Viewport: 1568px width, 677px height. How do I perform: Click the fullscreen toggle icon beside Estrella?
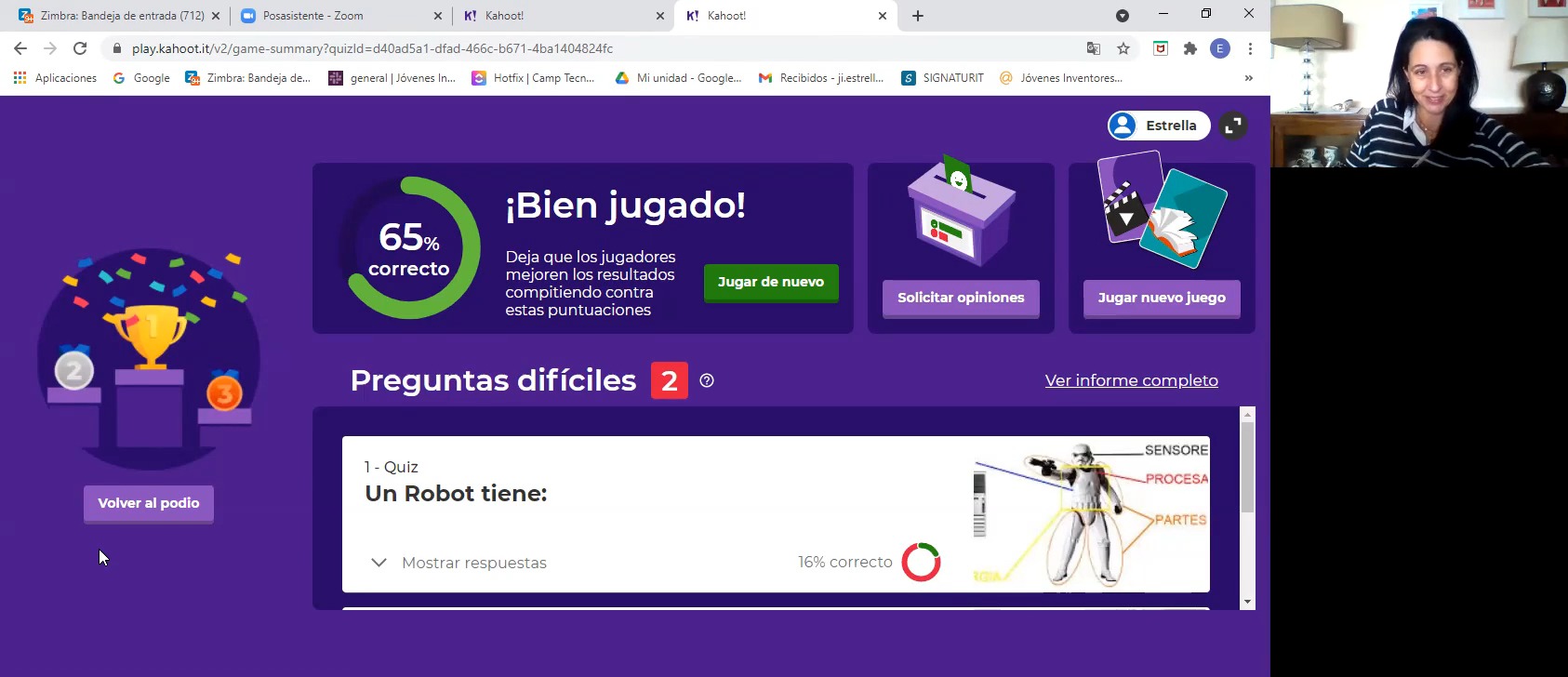click(1232, 126)
